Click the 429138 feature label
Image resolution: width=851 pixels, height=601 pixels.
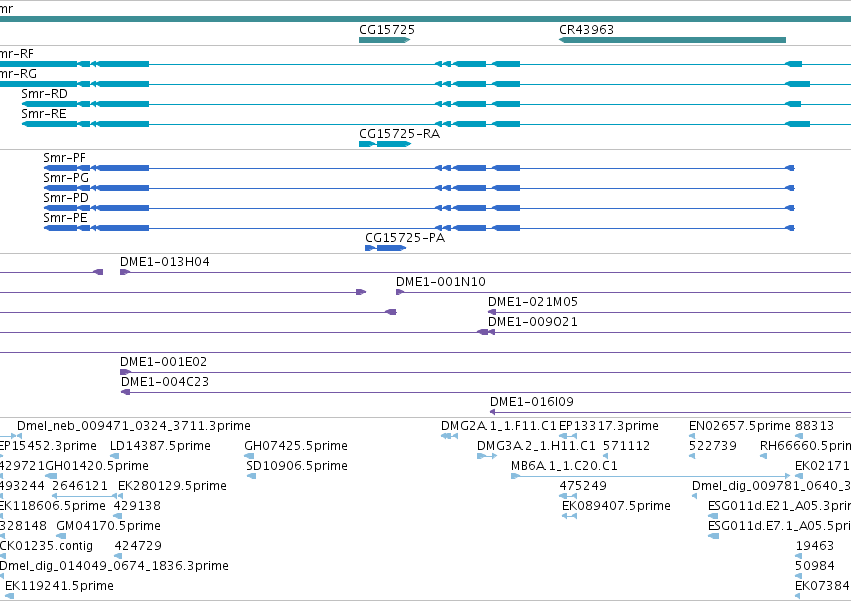[x=137, y=507]
